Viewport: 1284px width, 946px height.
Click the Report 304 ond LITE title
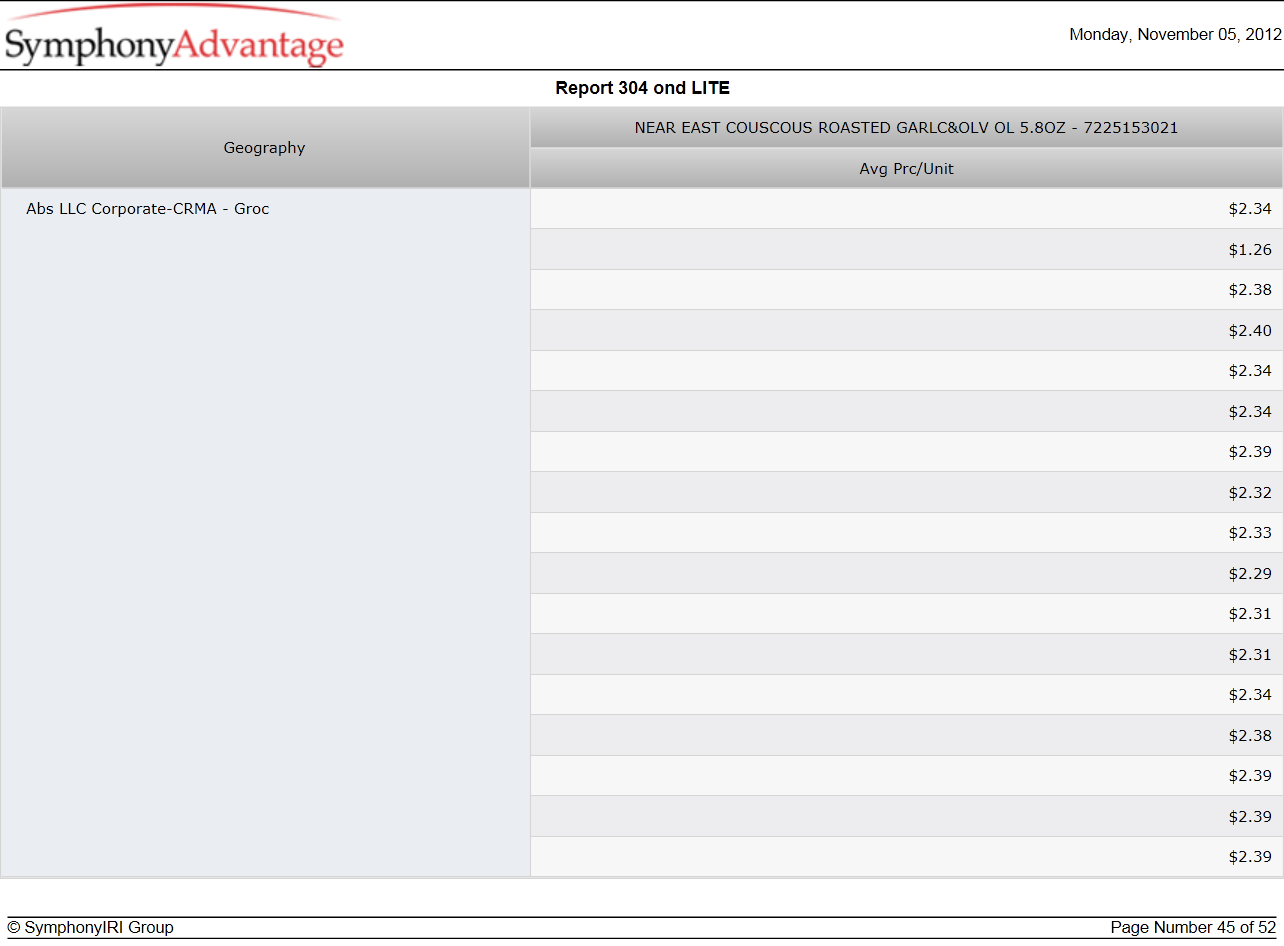[642, 88]
